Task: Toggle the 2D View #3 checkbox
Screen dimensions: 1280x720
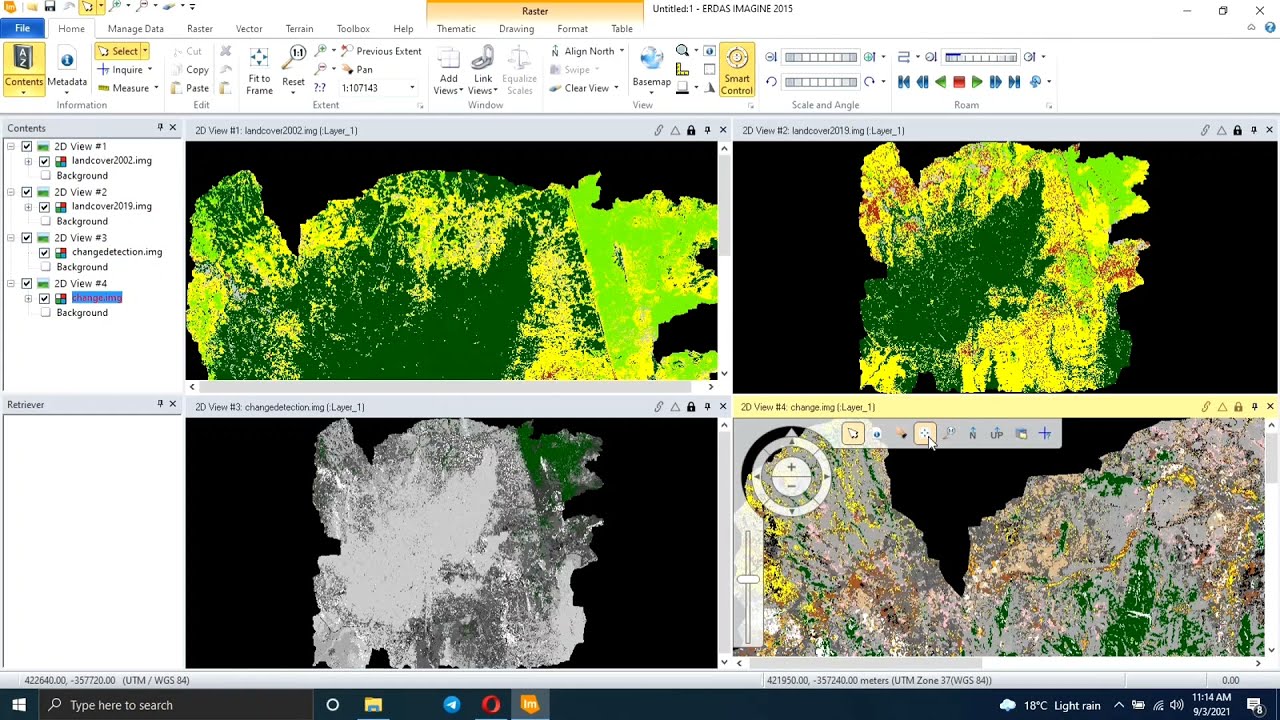Action: 27,238
